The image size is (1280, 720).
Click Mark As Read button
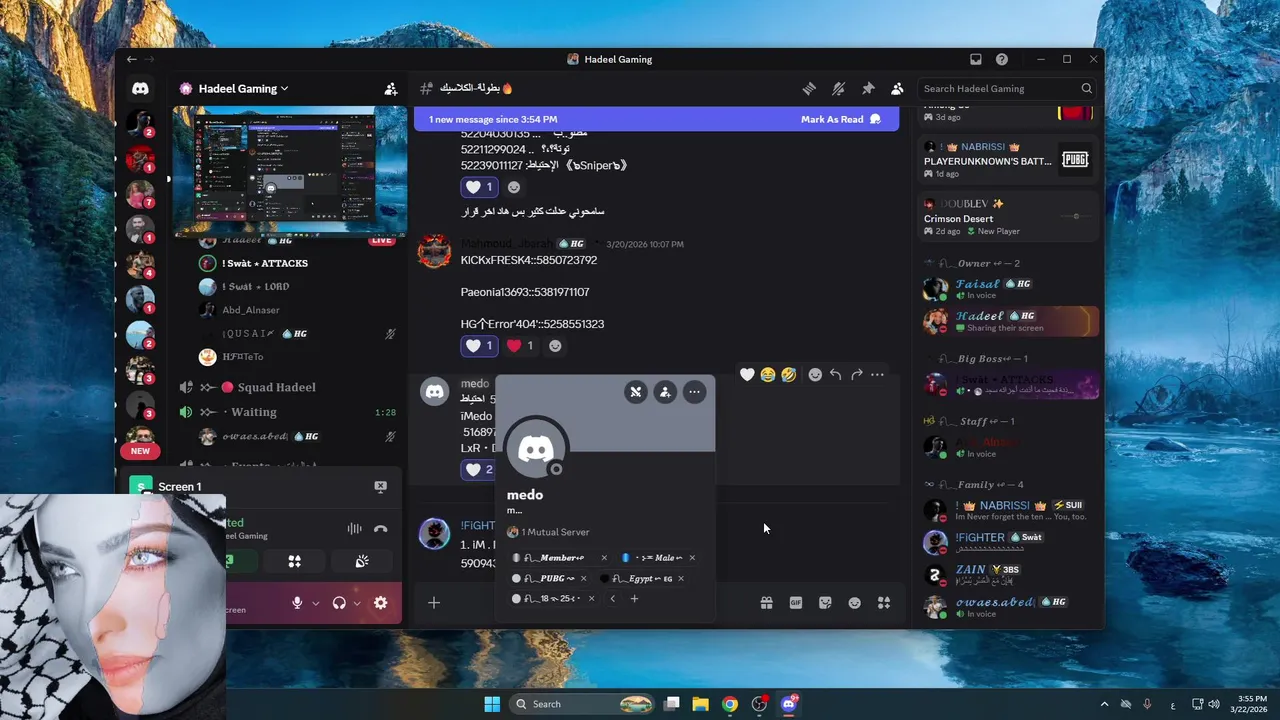click(841, 119)
